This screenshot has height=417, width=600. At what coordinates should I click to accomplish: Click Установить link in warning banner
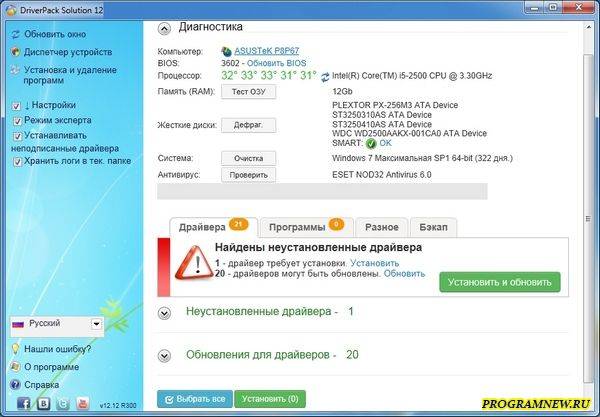pyautogui.click(x=375, y=263)
